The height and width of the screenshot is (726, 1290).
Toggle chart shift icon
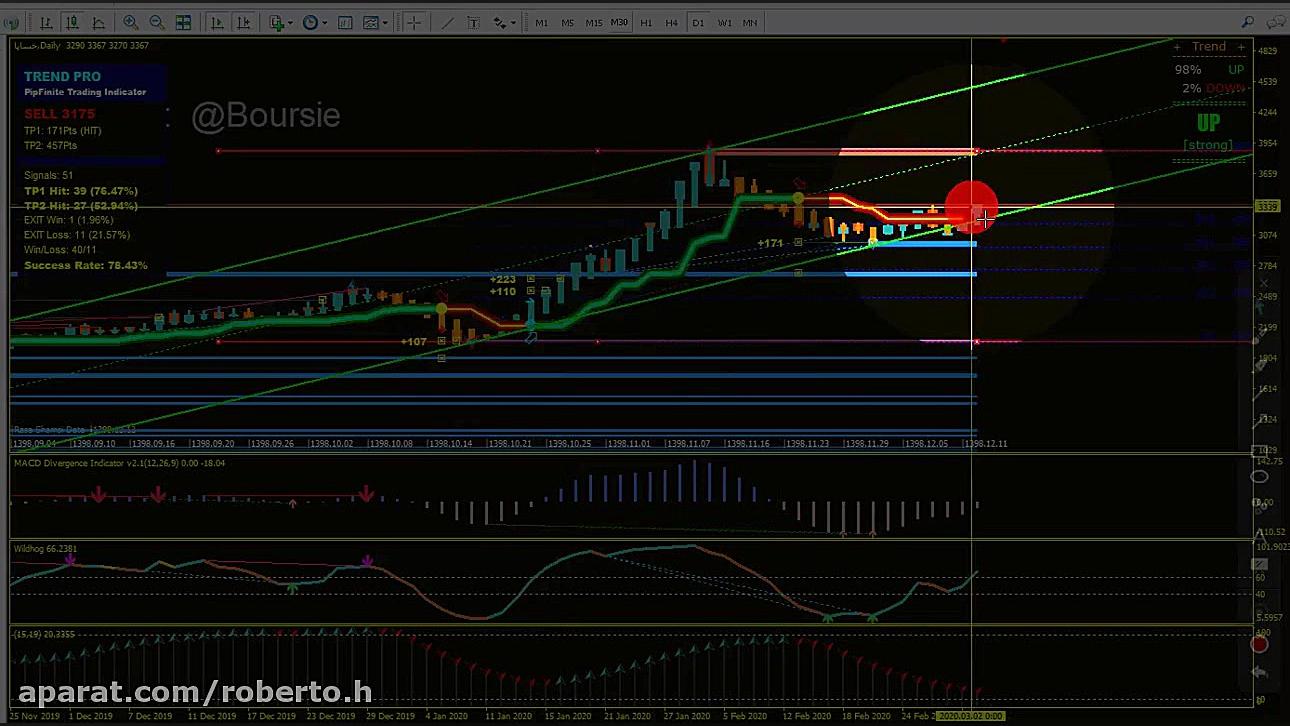[244, 22]
